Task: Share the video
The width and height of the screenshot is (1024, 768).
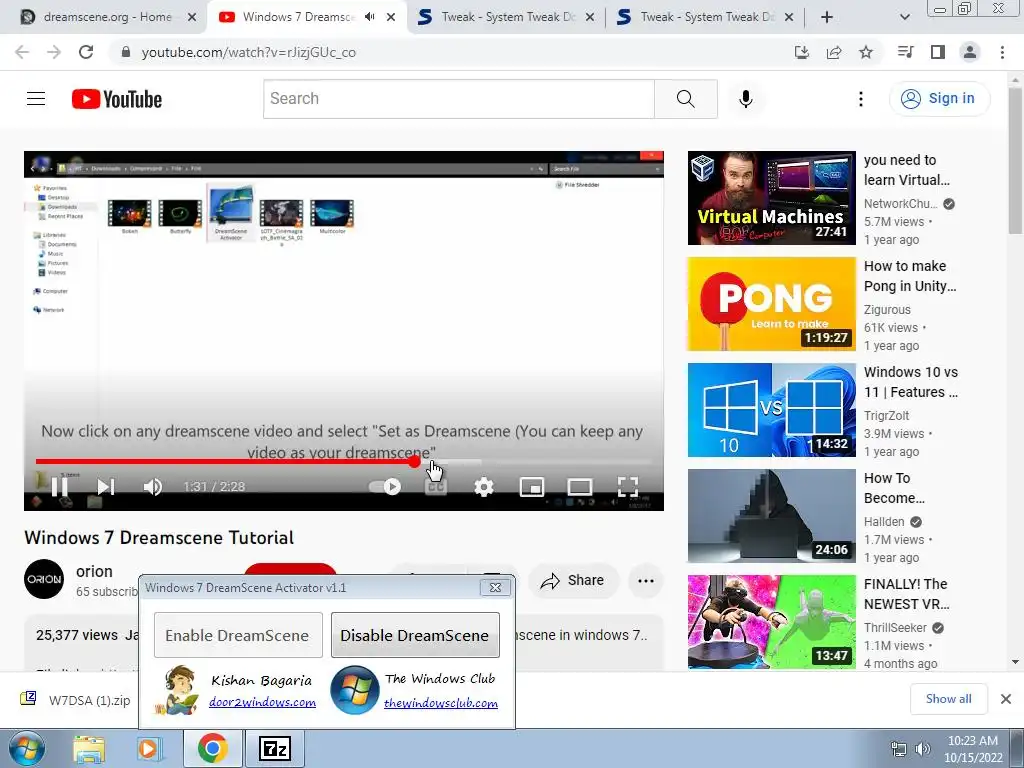Action: coord(573,580)
